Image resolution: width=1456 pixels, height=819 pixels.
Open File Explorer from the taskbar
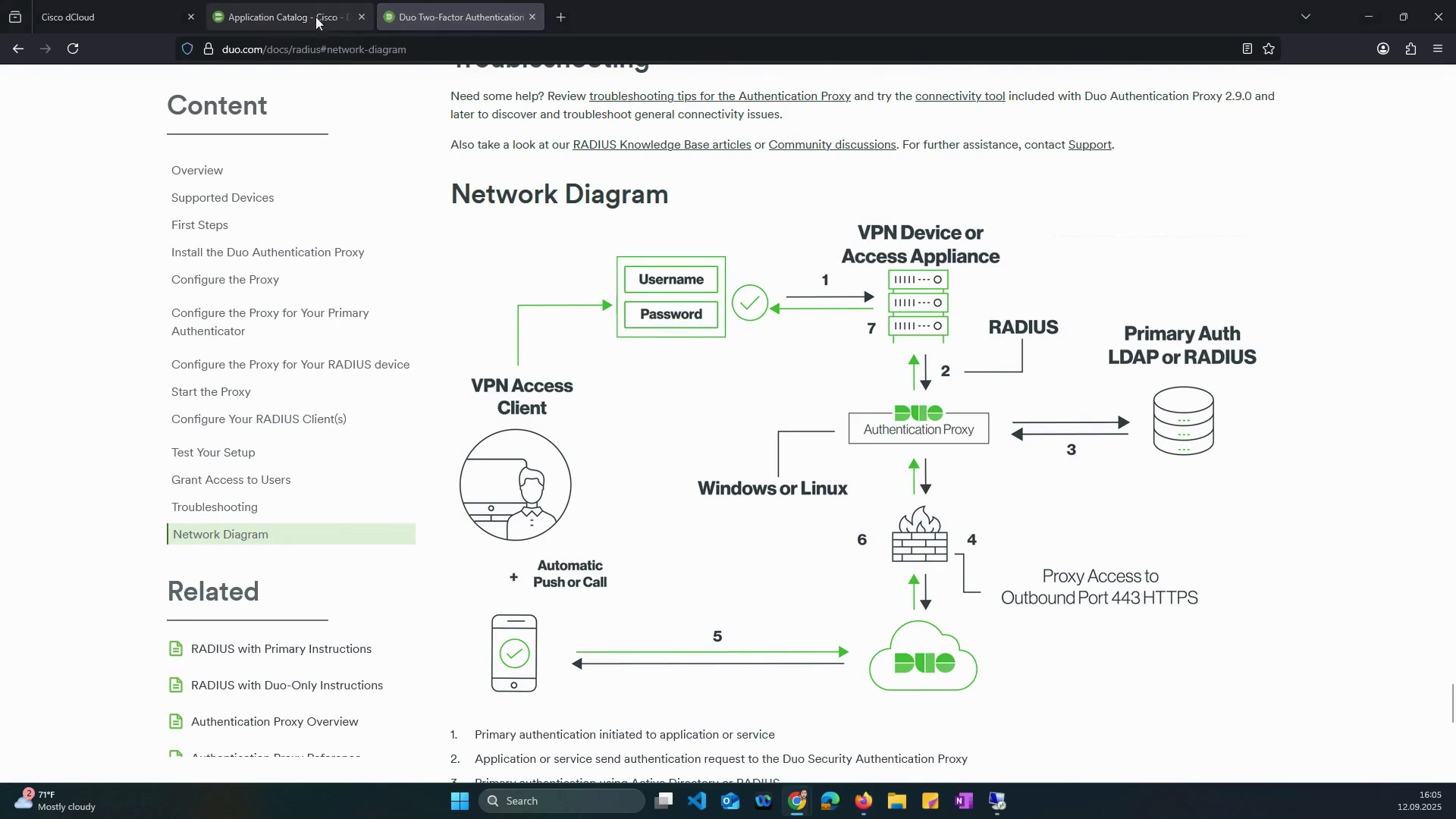pos(897,801)
